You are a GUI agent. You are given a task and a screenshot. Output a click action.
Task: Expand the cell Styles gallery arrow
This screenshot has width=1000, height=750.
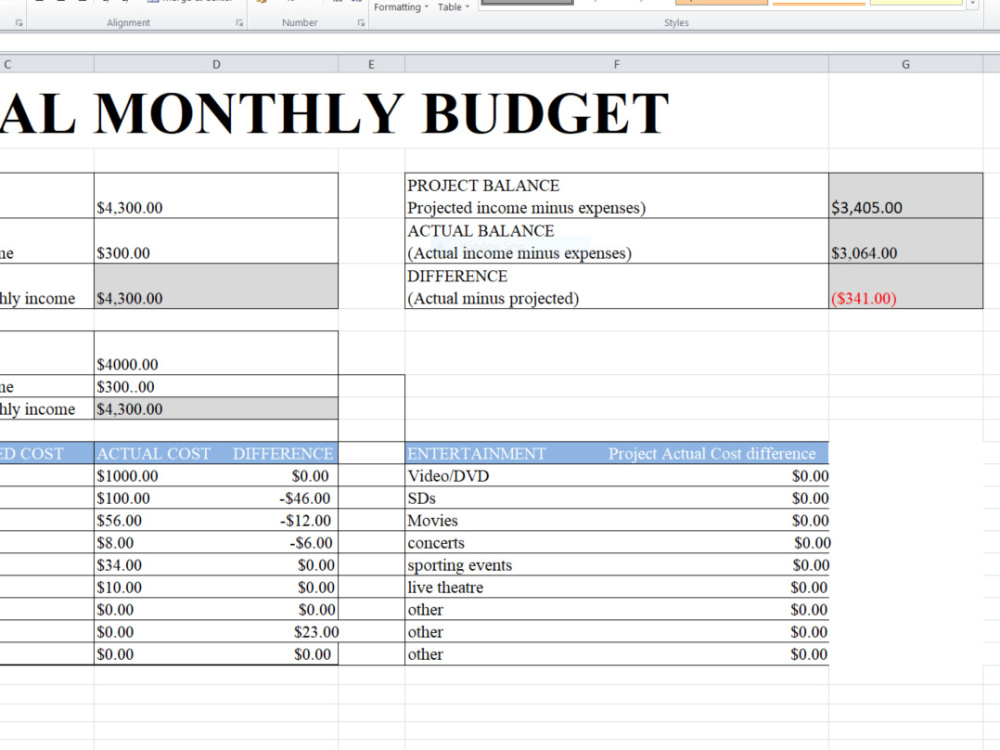click(x=973, y=4)
